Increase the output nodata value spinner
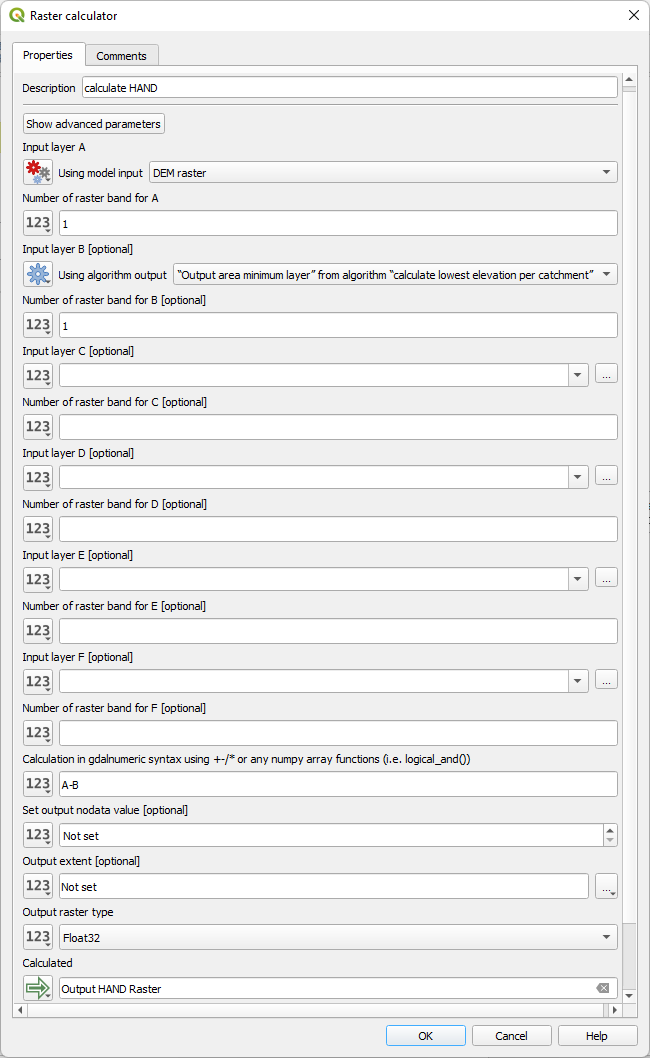The image size is (650, 1058). pyautogui.click(x=609, y=830)
